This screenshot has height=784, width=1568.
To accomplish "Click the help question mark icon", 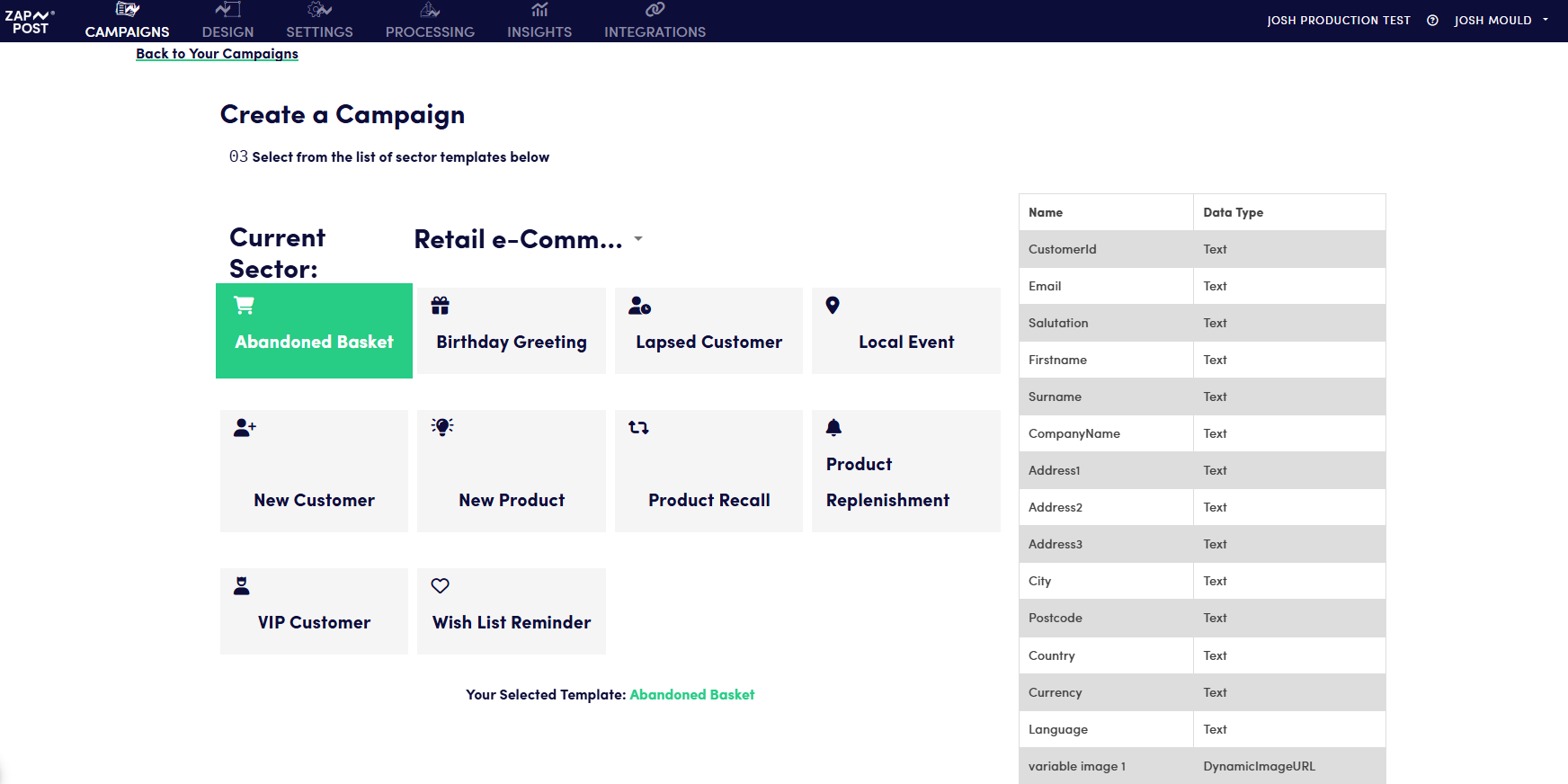I will click(x=1432, y=21).
